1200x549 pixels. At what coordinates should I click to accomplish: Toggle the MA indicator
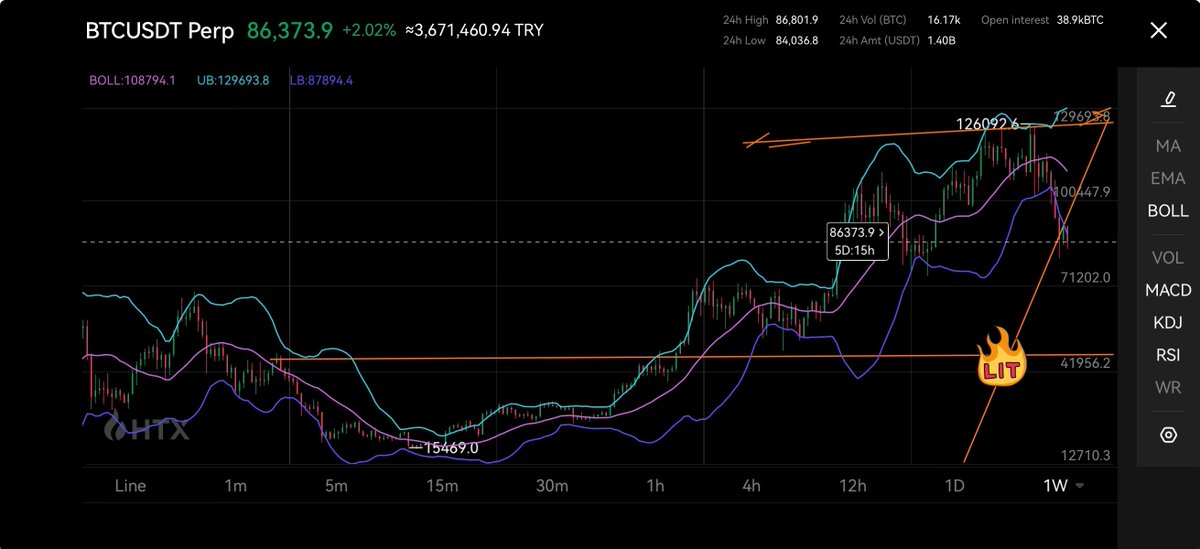[x=1168, y=146]
